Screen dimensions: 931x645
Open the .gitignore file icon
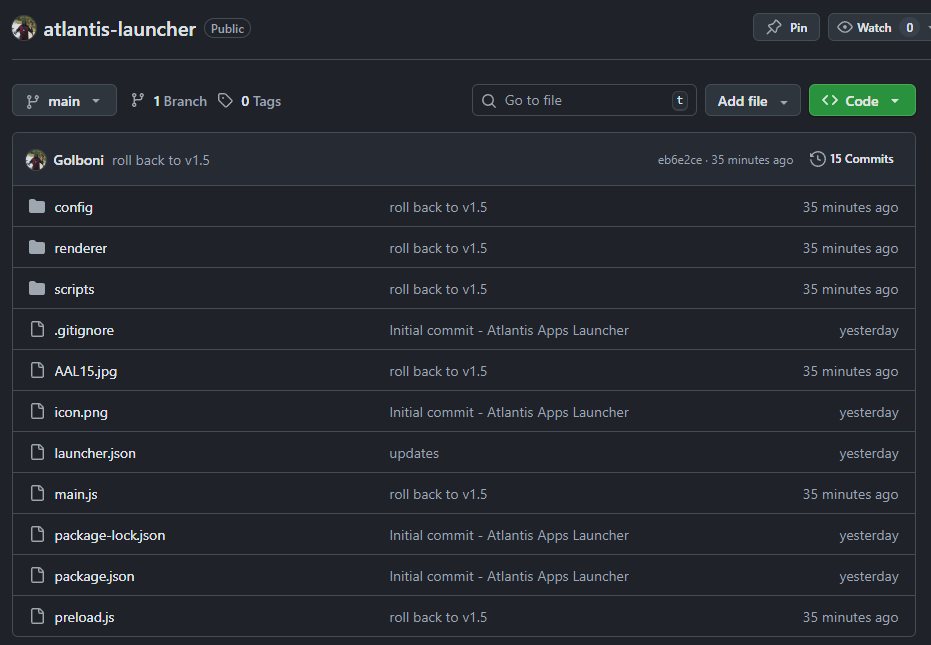[37, 330]
